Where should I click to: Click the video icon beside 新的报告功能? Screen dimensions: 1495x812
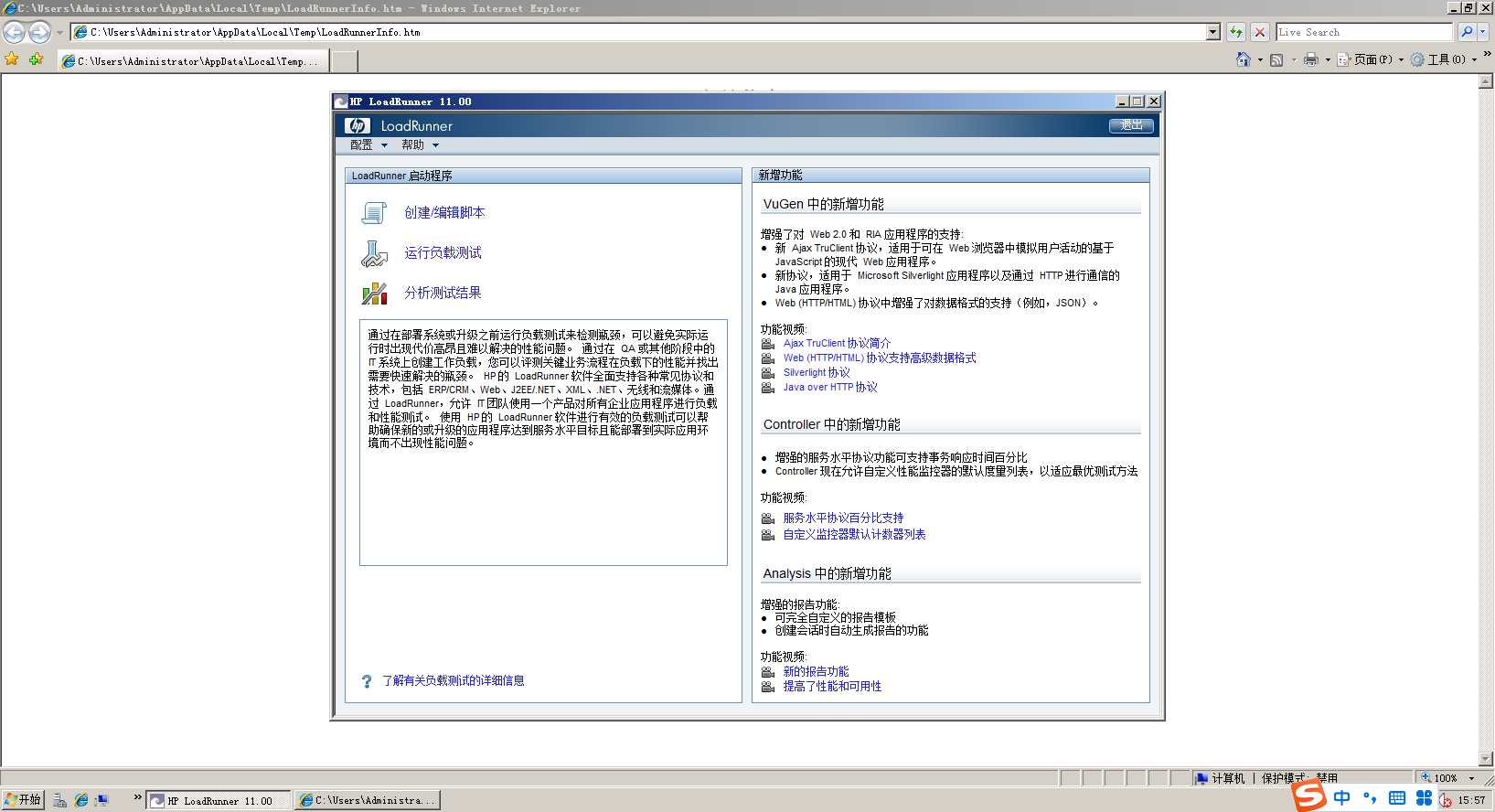768,672
